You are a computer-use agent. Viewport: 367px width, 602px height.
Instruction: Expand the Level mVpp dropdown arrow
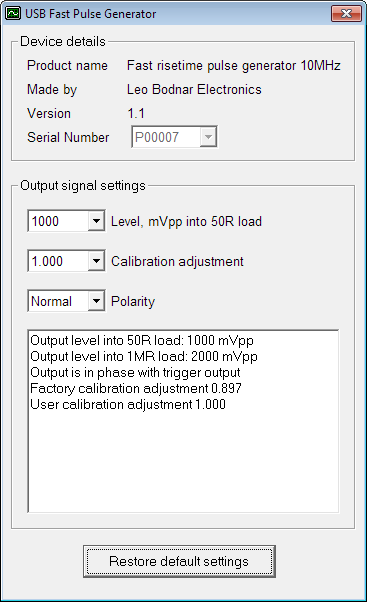point(96,221)
